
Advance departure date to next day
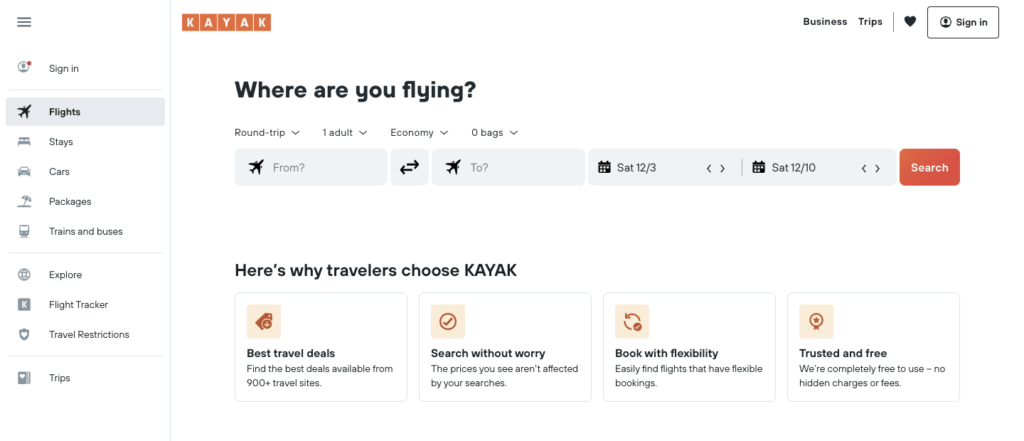pyautogui.click(x=723, y=168)
